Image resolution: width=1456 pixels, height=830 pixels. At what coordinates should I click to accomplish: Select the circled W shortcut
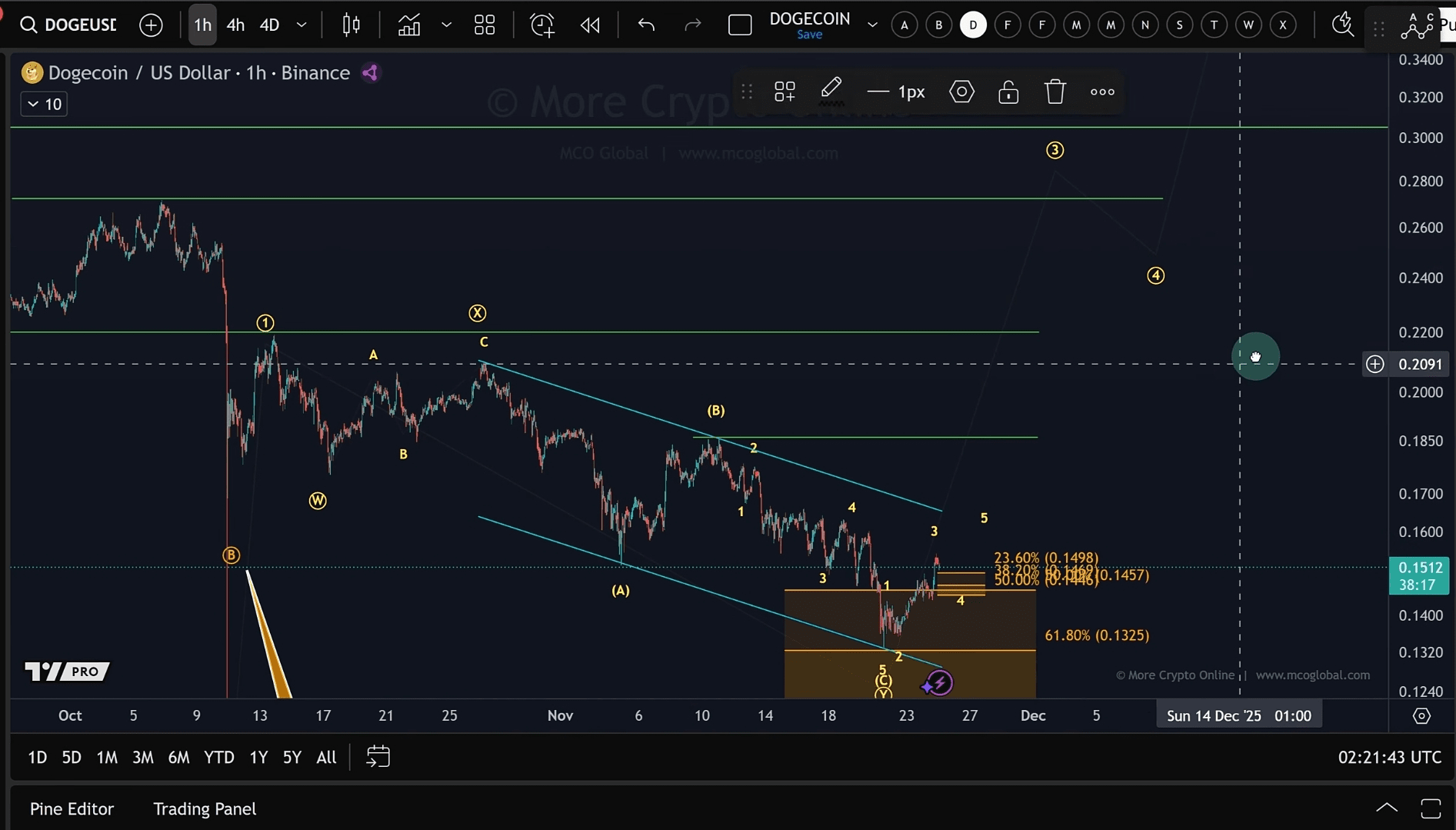[1248, 25]
